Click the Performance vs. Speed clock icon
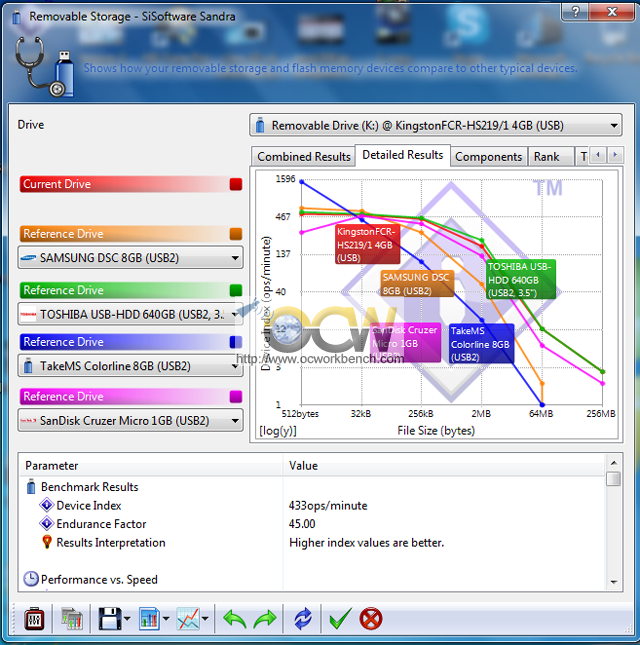640x645 pixels. click(x=31, y=579)
